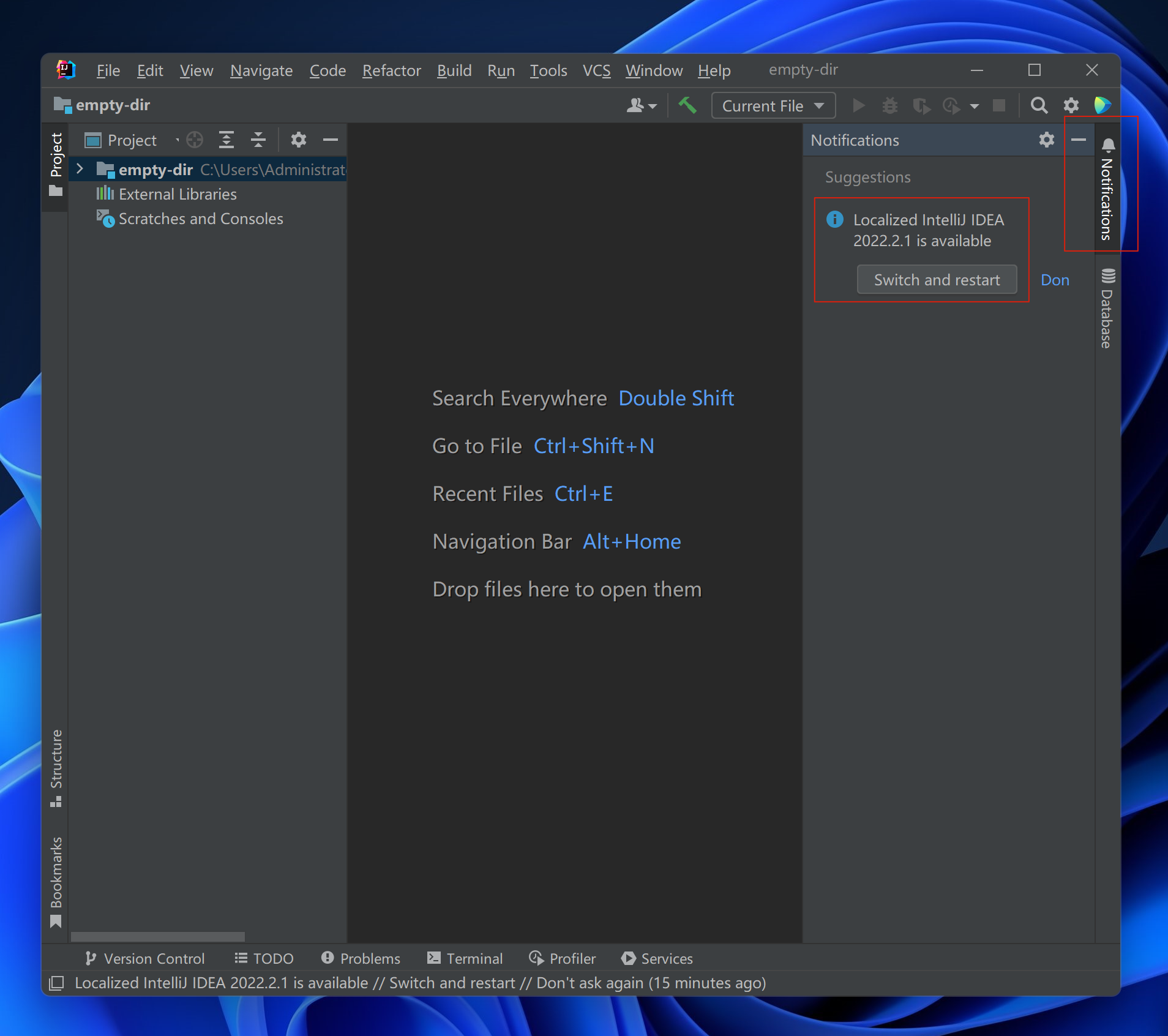Click the Double Shift shortcut hint

pyautogui.click(x=676, y=399)
